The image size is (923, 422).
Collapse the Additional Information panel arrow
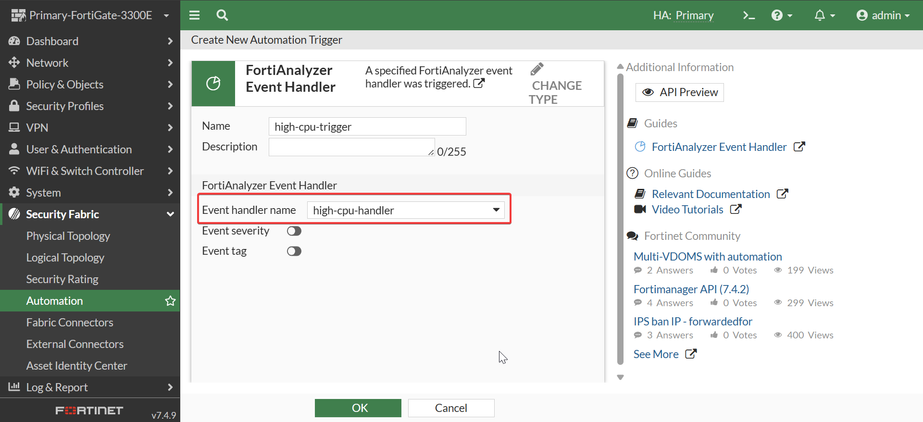tap(620, 66)
